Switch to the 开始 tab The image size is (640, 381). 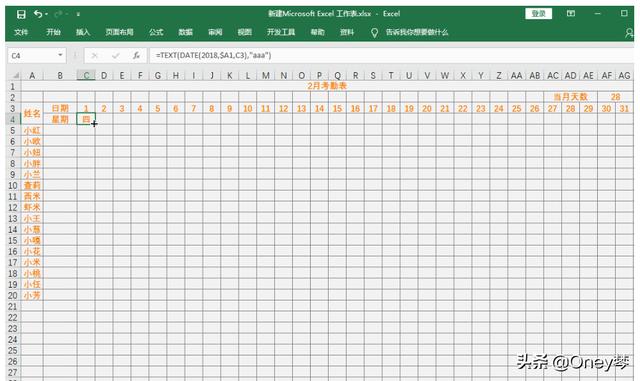[53, 32]
